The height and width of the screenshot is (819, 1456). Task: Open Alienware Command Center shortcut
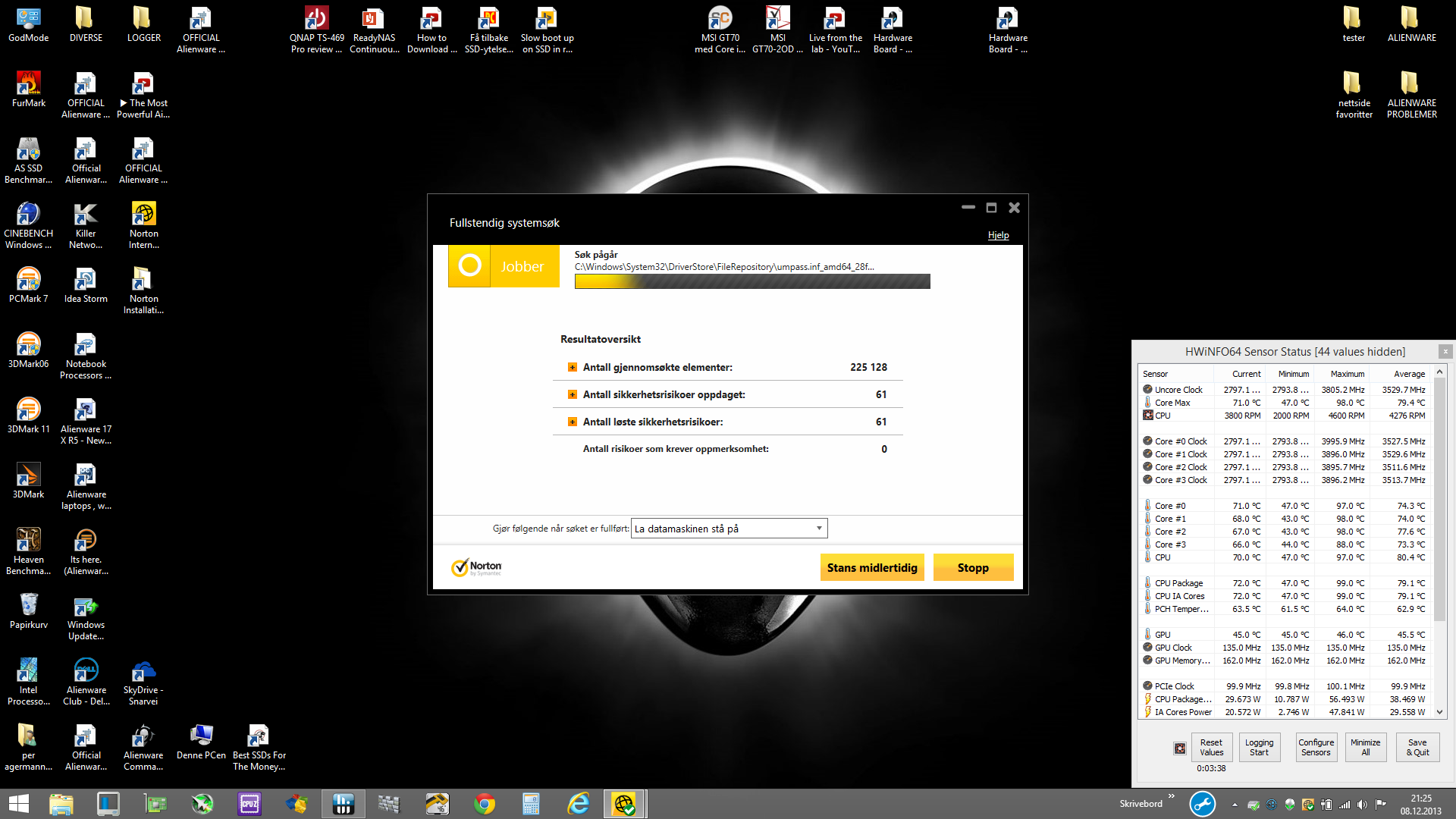(x=143, y=748)
